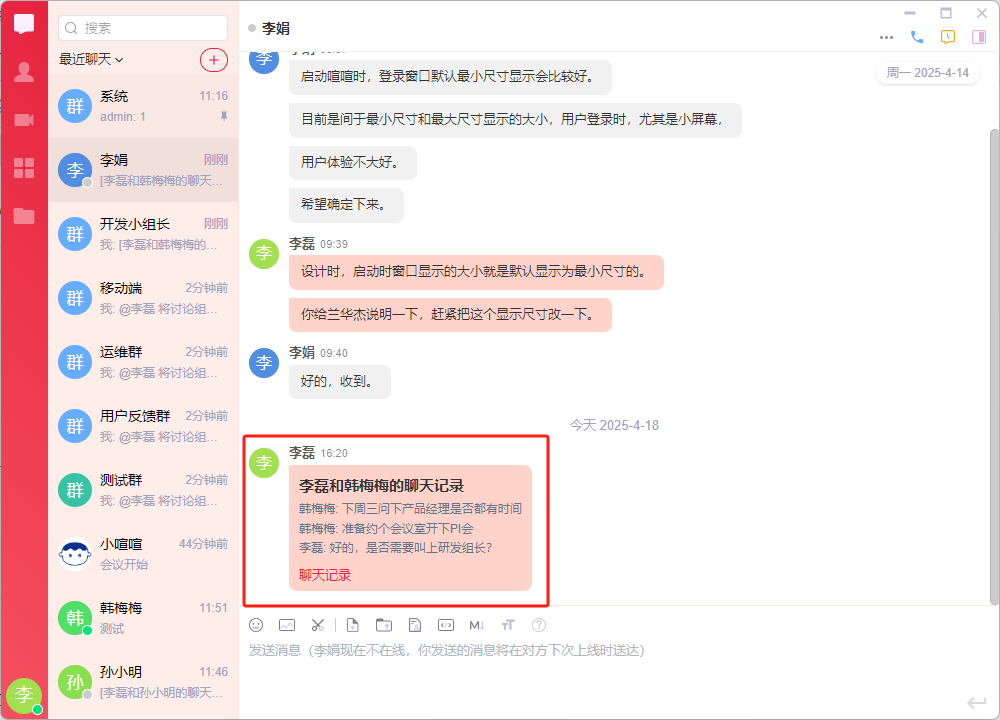Viewport: 1000px width, 720px height.
Task: Insert a code snippet with the code icon
Action: click(446, 625)
